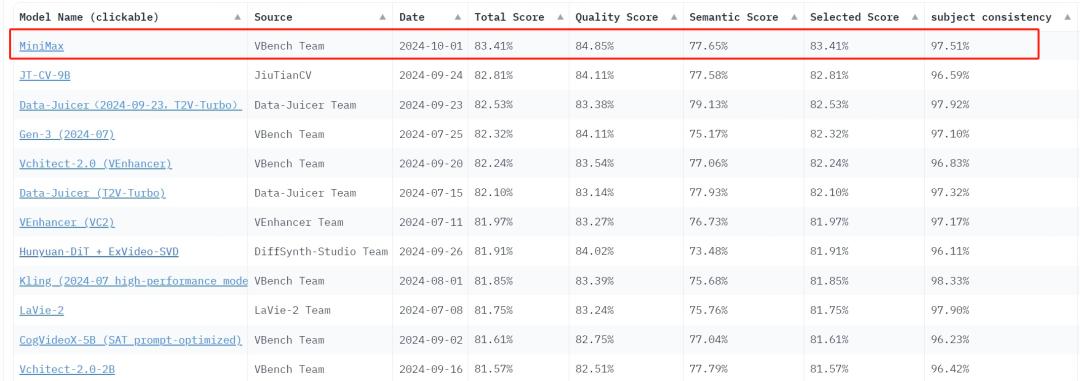Select subject consistency 97.51% cell

click(949, 46)
